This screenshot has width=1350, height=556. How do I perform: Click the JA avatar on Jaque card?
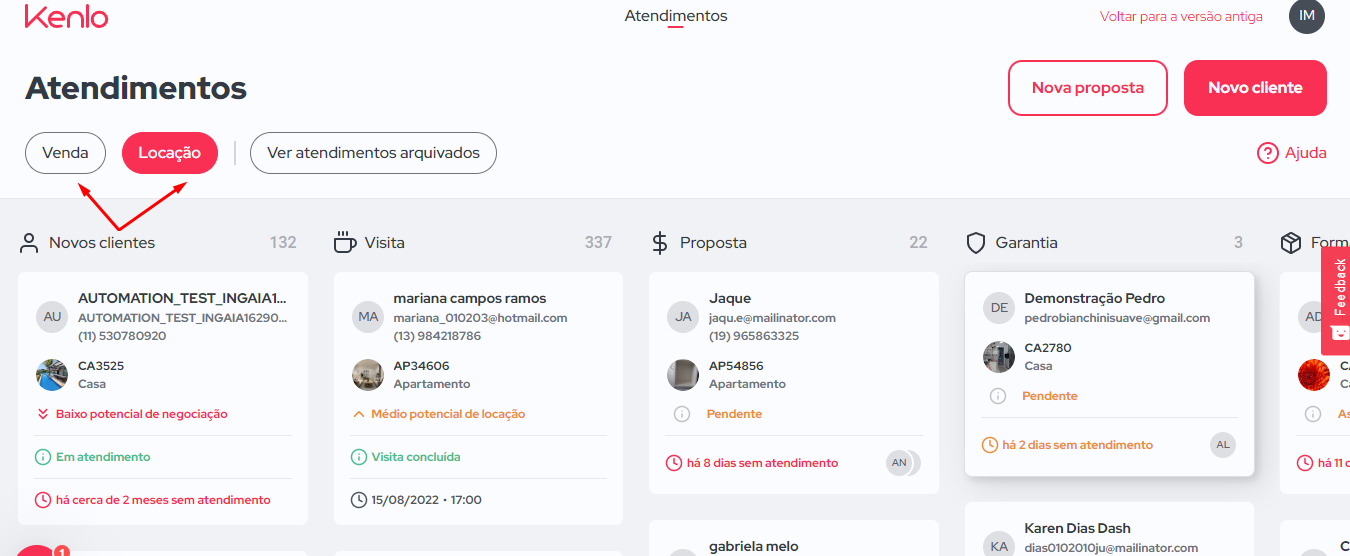tap(683, 317)
